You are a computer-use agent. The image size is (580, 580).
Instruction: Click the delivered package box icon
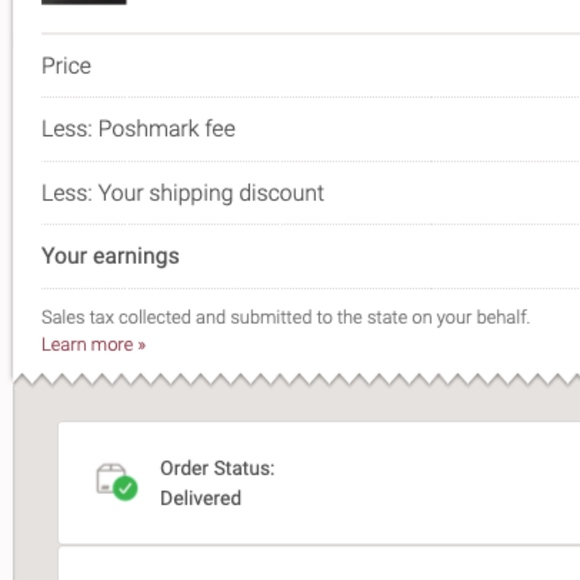(x=111, y=479)
